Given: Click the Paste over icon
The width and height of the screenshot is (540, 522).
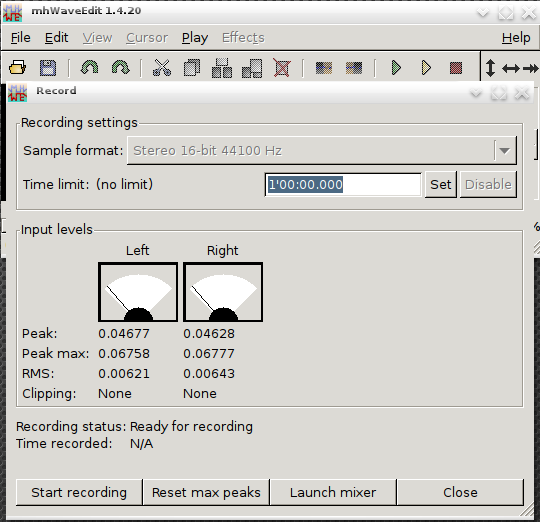Looking at the screenshot, I should tap(252, 68).
